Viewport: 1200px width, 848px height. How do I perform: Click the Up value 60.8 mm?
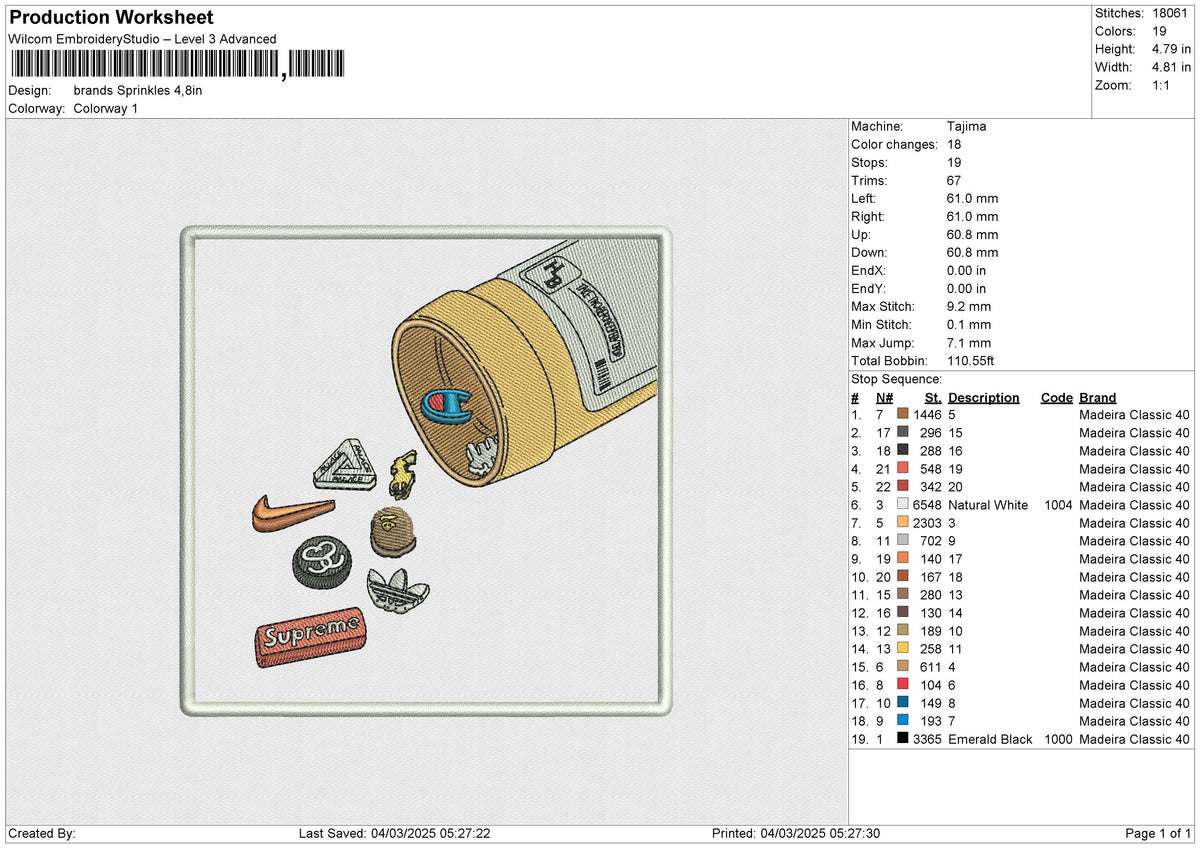click(x=972, y=235)
